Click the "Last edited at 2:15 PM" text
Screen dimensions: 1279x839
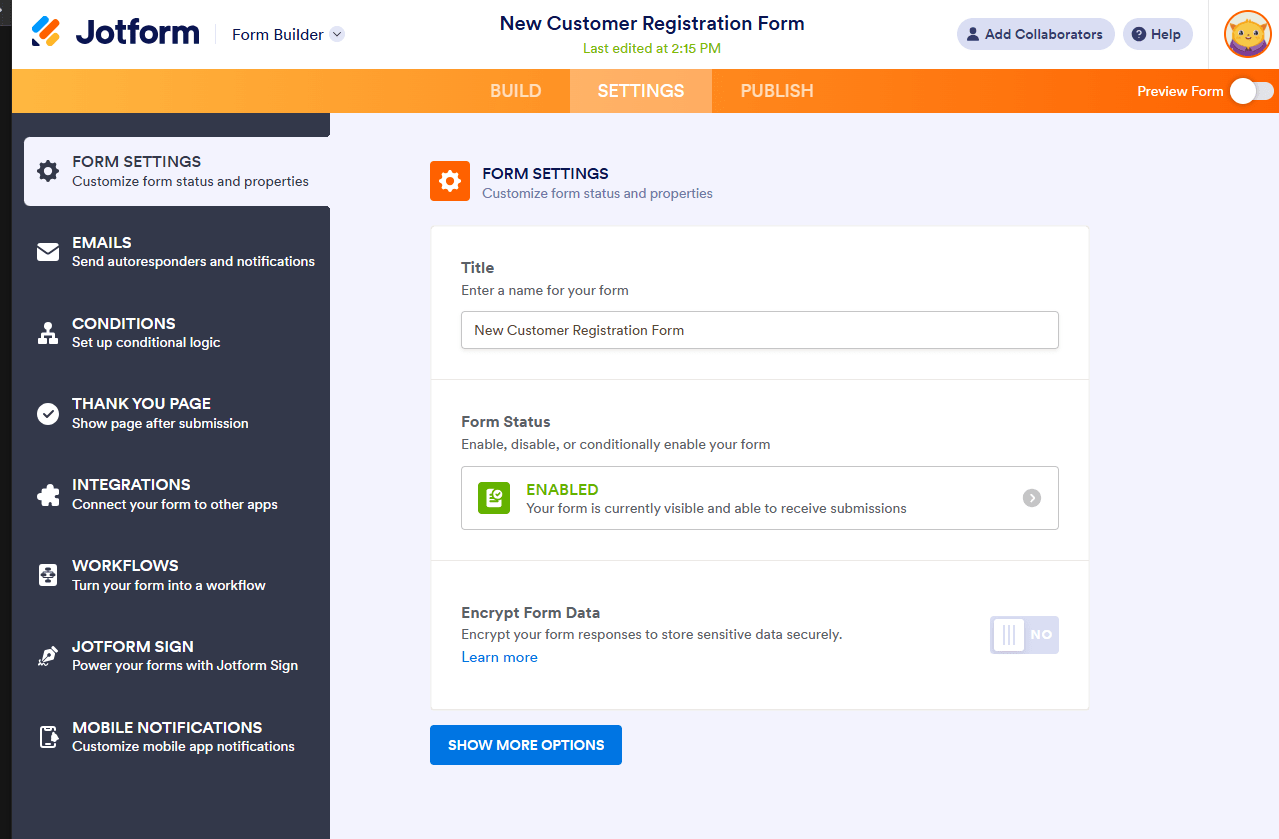(652, 48)
